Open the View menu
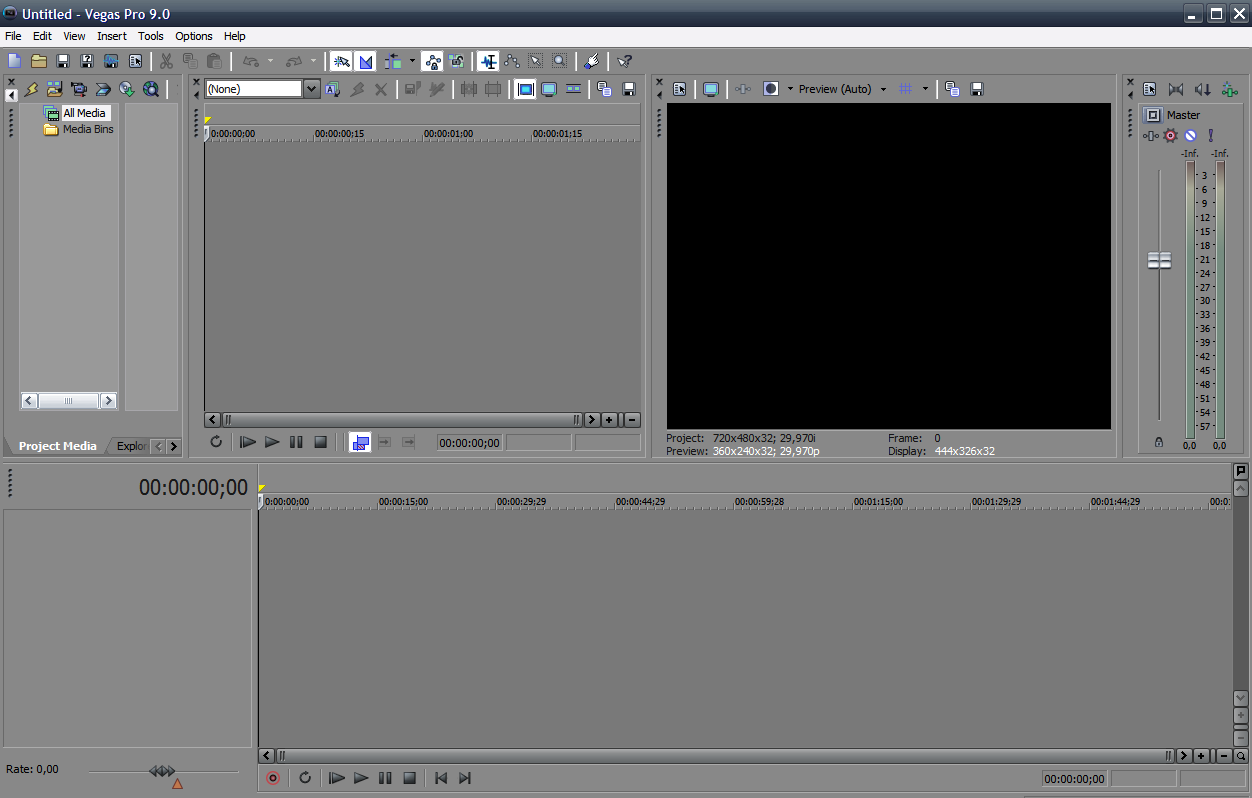Image resolution: width=1252 pixels, height=798 pixels. (x=74, y=36)
